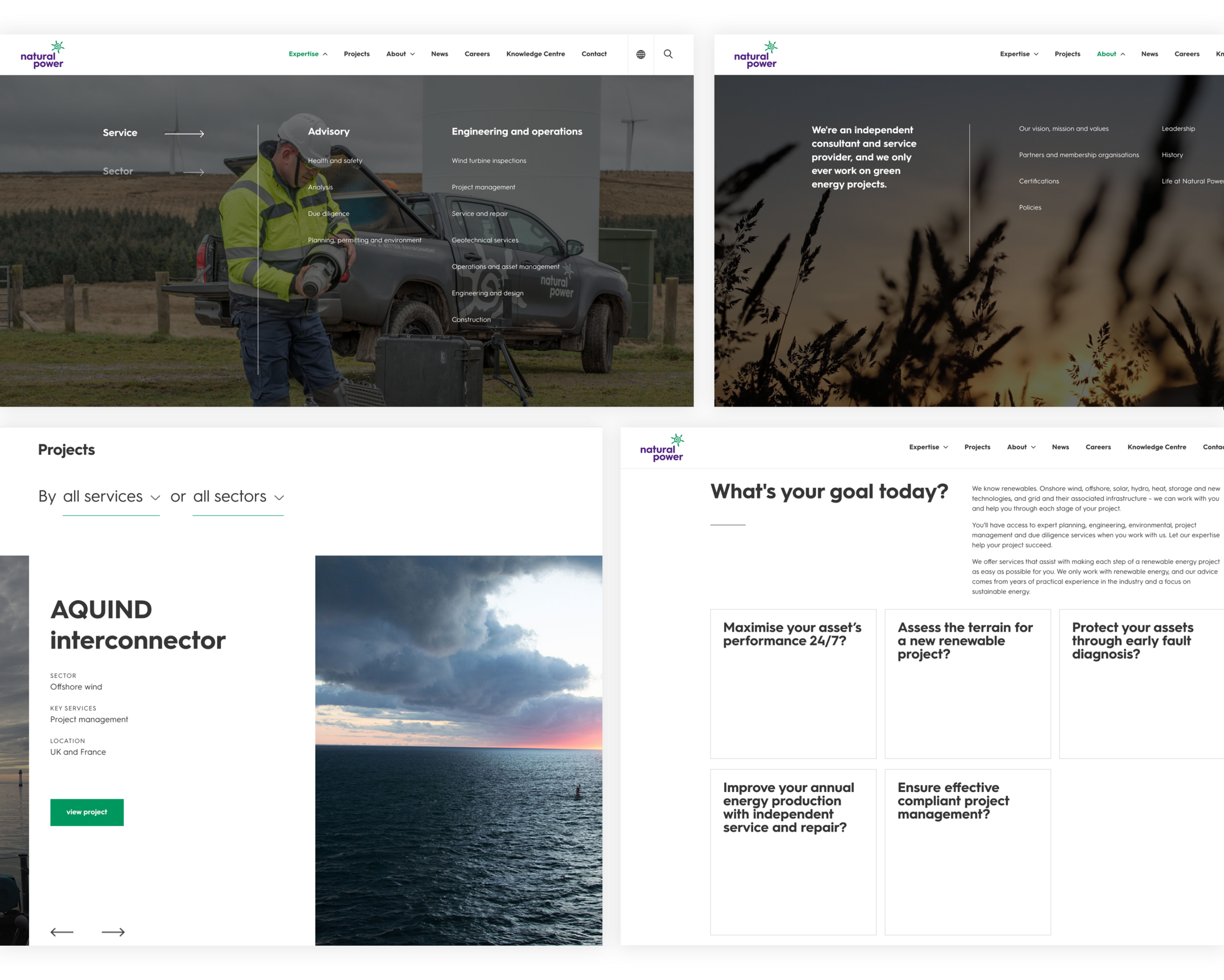Open Health and safety advisory link
Screen dimensions: 1224x980
tap(335, 161)
